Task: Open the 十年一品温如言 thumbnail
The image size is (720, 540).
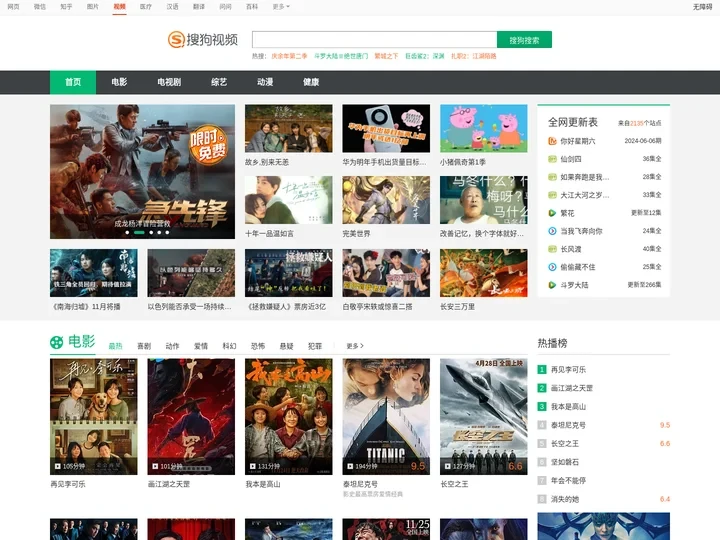Action: click(x=288, y=200)
